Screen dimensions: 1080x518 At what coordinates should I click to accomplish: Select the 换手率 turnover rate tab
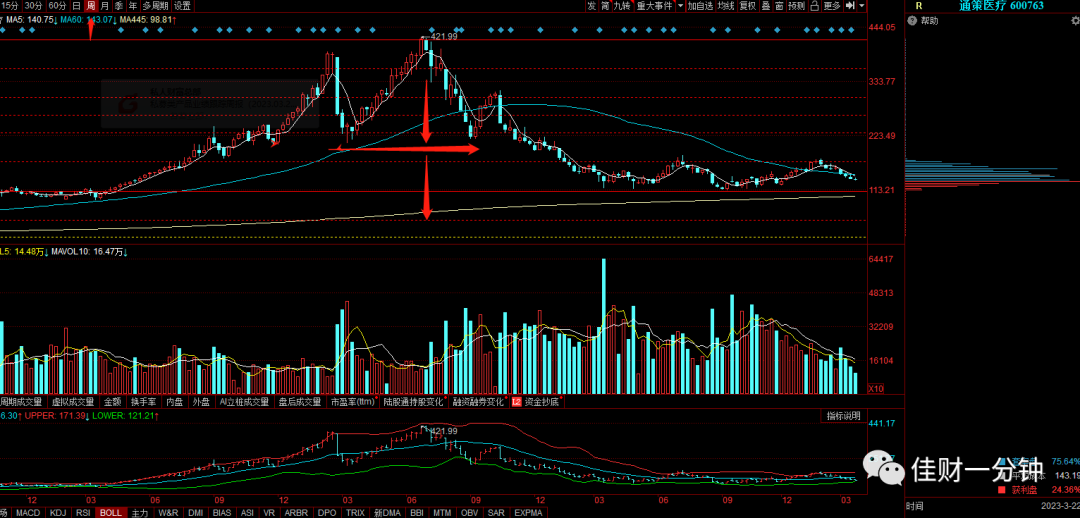[x=143, y=401]
